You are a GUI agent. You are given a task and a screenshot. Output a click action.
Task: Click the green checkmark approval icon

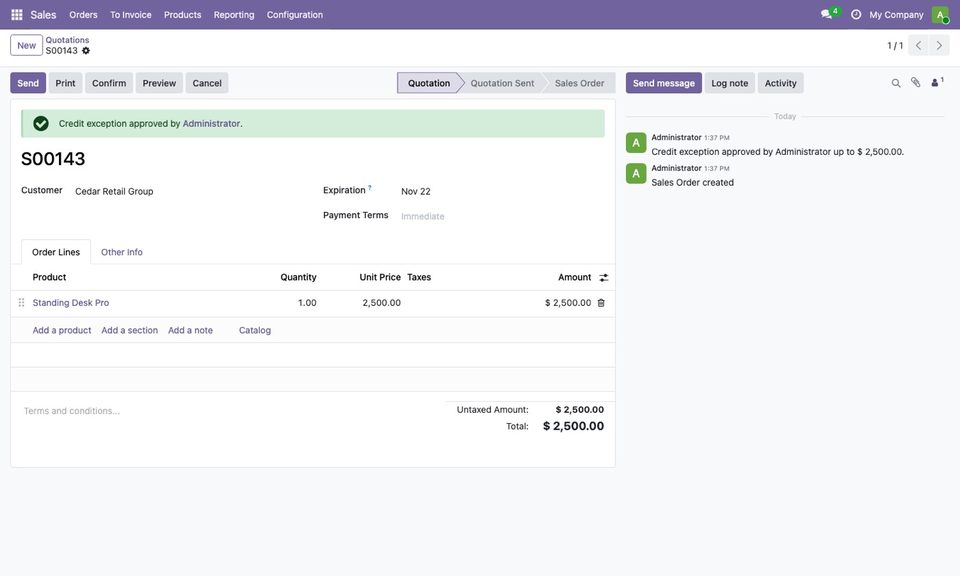(x=41, y=124)
